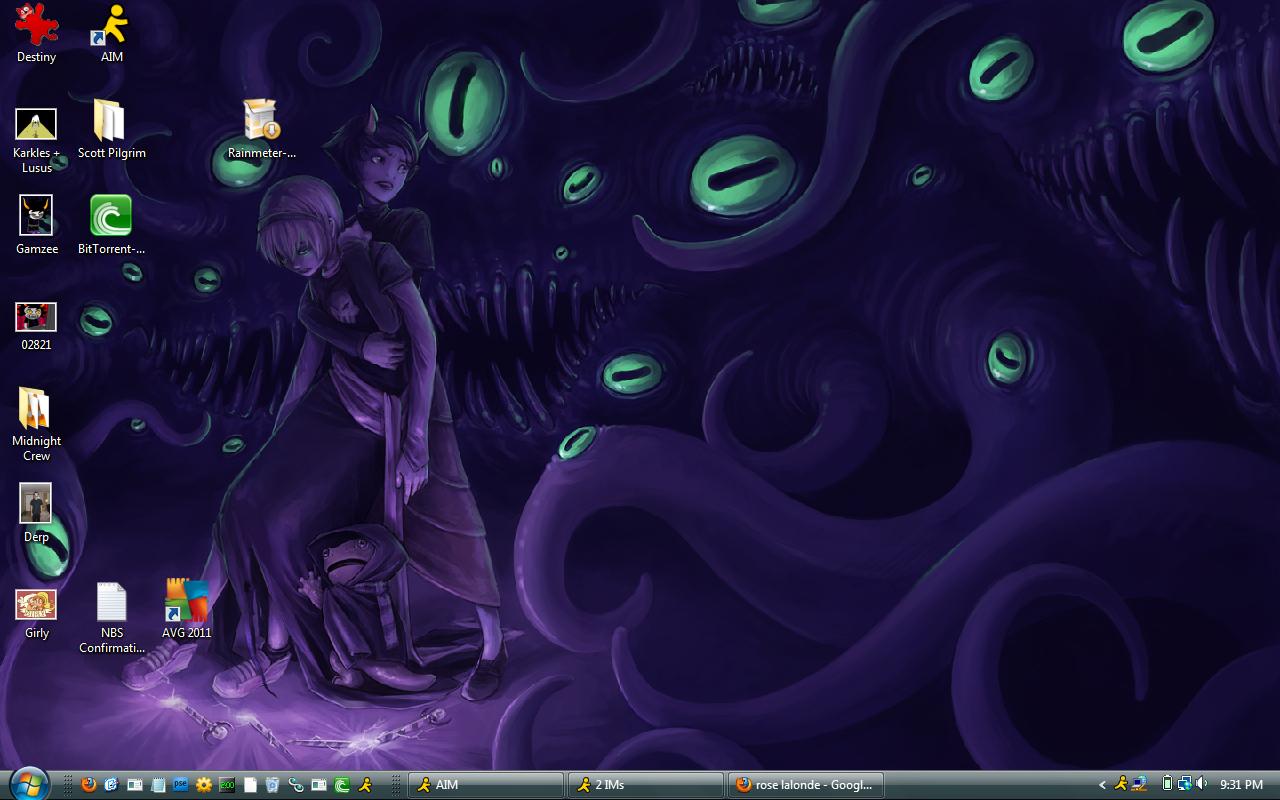Viewport: 1280px width, 800px height.
Task: Click the 9:31 PM system clock
Action: pos(1241,785)
